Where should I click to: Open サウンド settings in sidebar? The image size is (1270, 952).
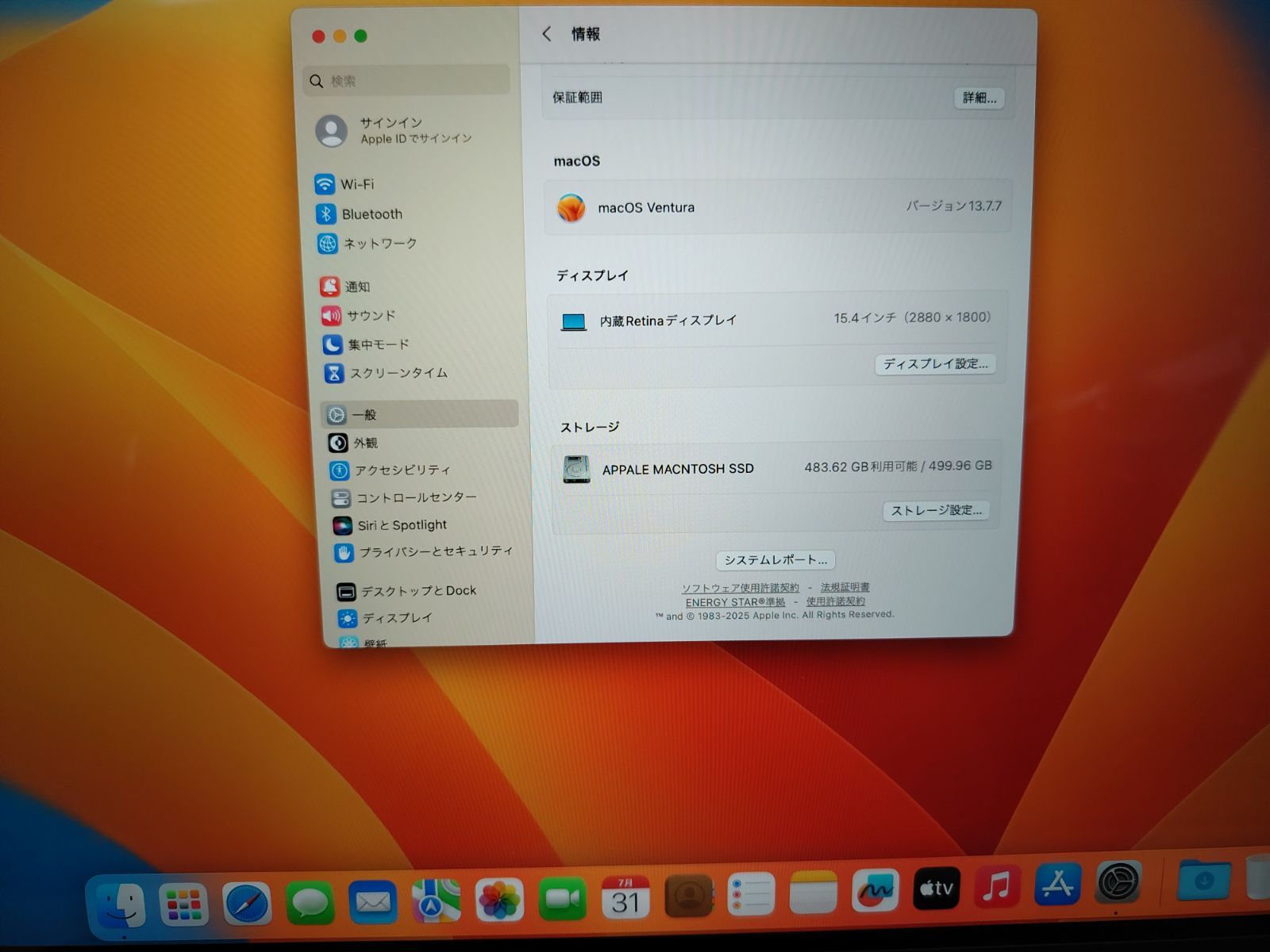point(358,316)
